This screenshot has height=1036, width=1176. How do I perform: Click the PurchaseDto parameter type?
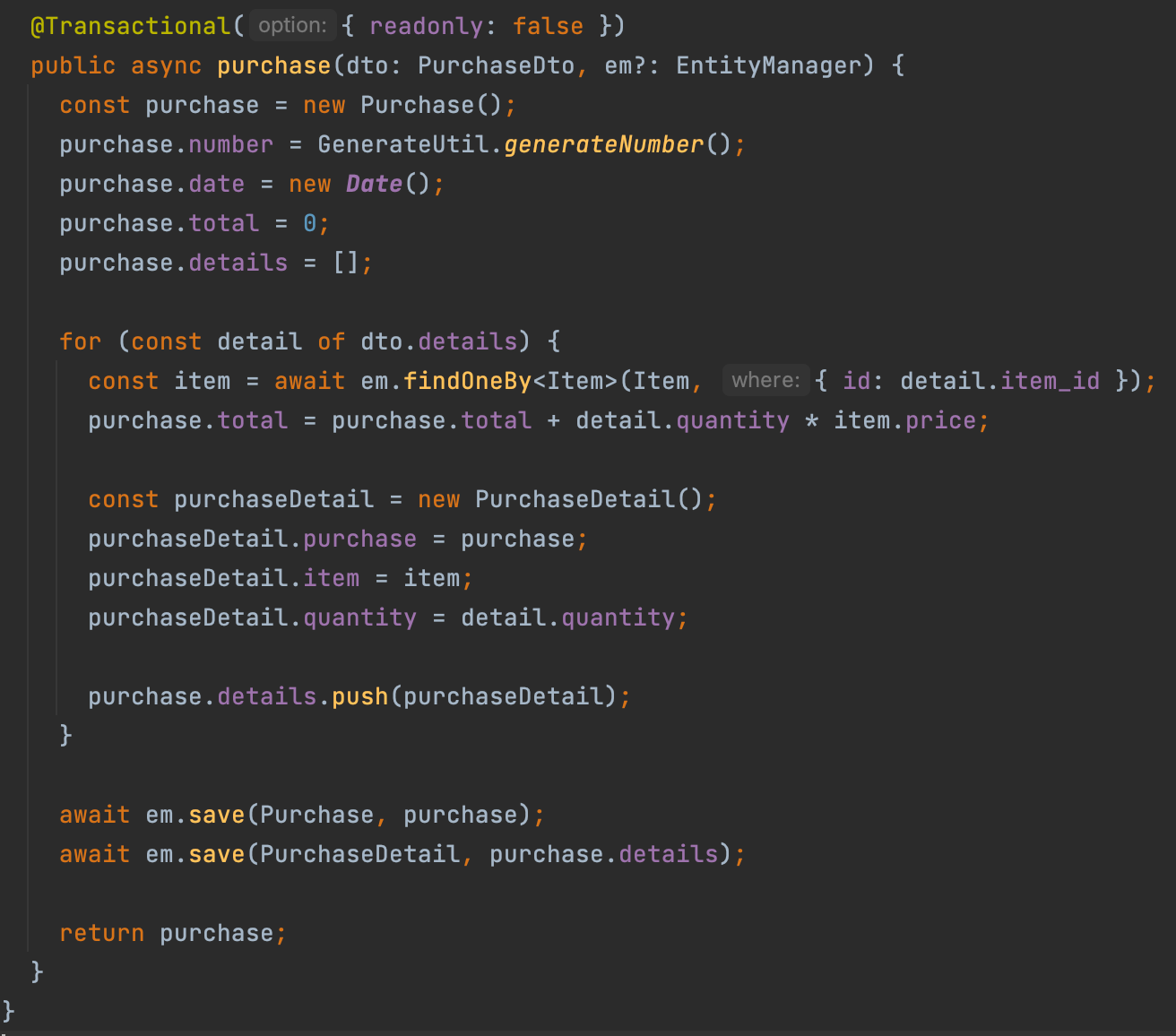click(496, 65)
